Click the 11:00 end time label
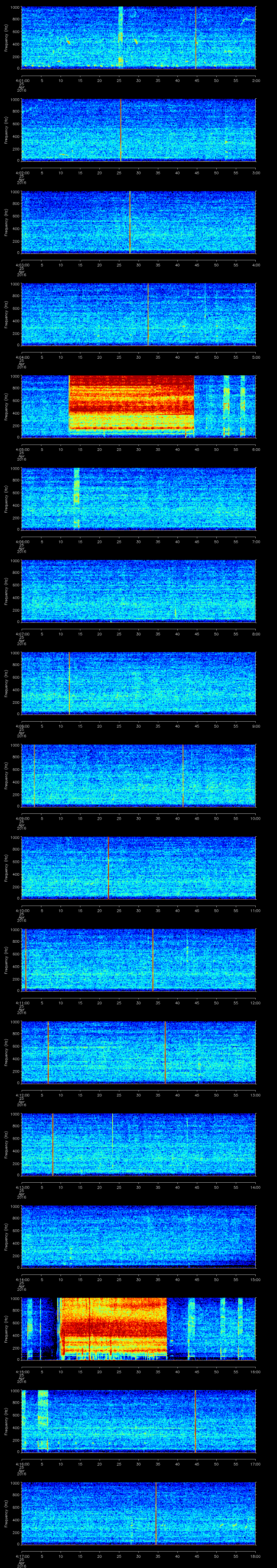This screenshot has height=1568, width=277. click(255, 910)
